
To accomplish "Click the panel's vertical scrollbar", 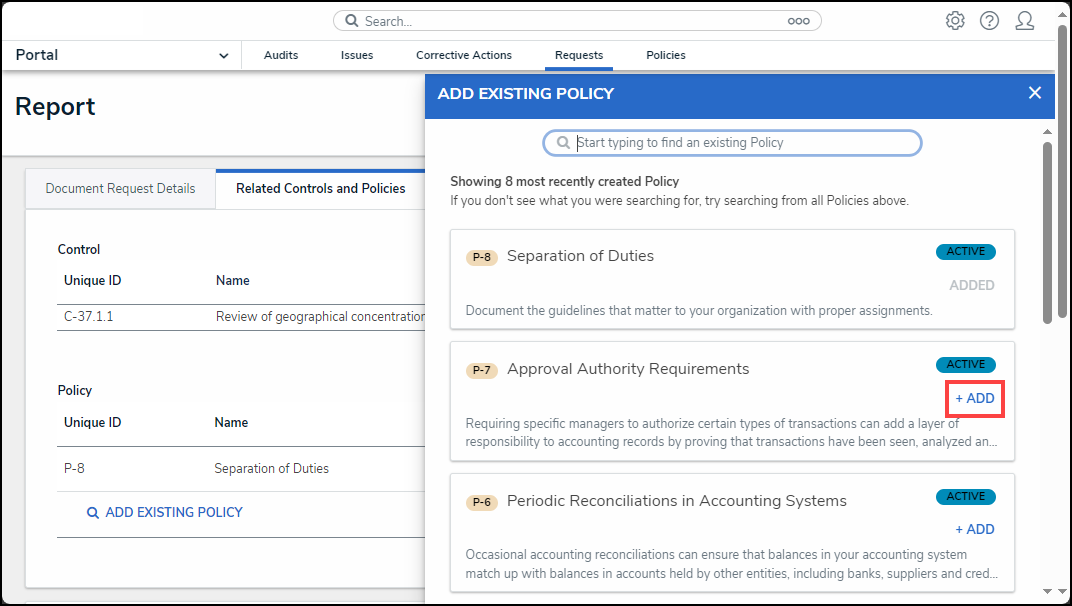I will 1047,230.
